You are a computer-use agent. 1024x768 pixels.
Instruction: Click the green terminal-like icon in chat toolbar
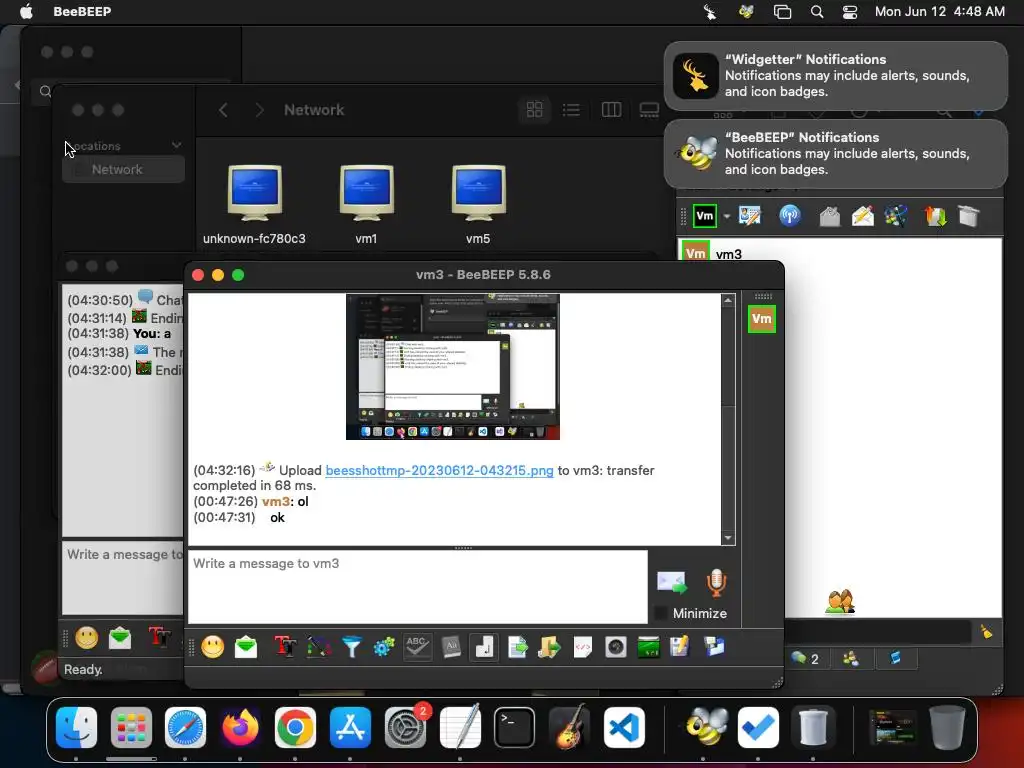[x=648, y=647]
